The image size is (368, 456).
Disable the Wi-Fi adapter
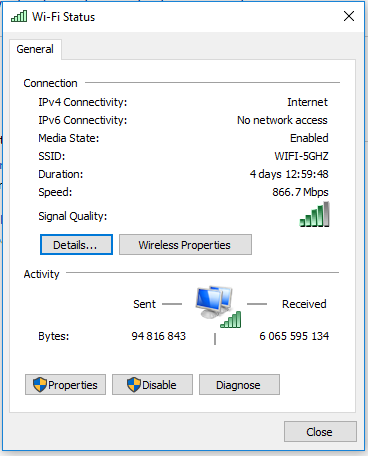click(152, 385)
